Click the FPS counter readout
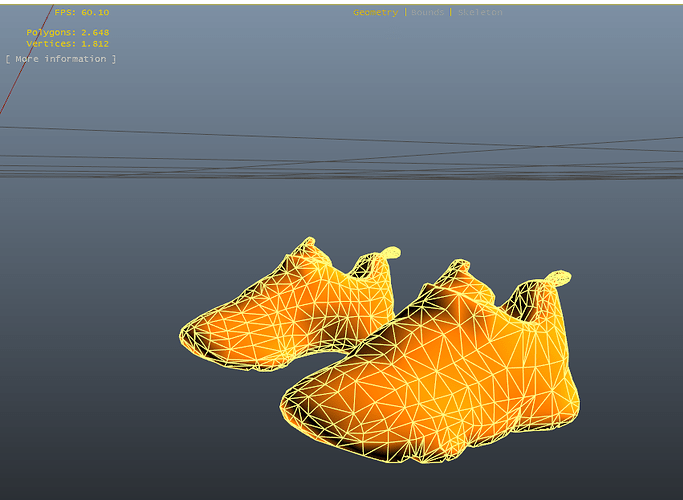 81,12
